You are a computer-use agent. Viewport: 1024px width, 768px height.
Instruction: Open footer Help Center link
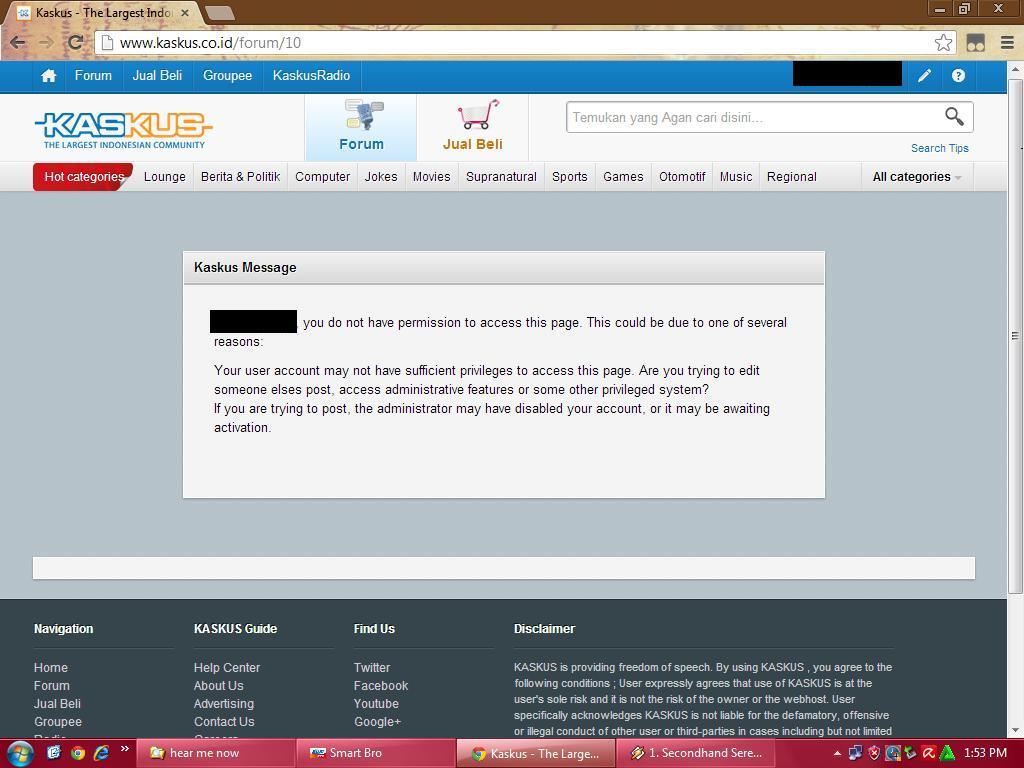(227, 667)
